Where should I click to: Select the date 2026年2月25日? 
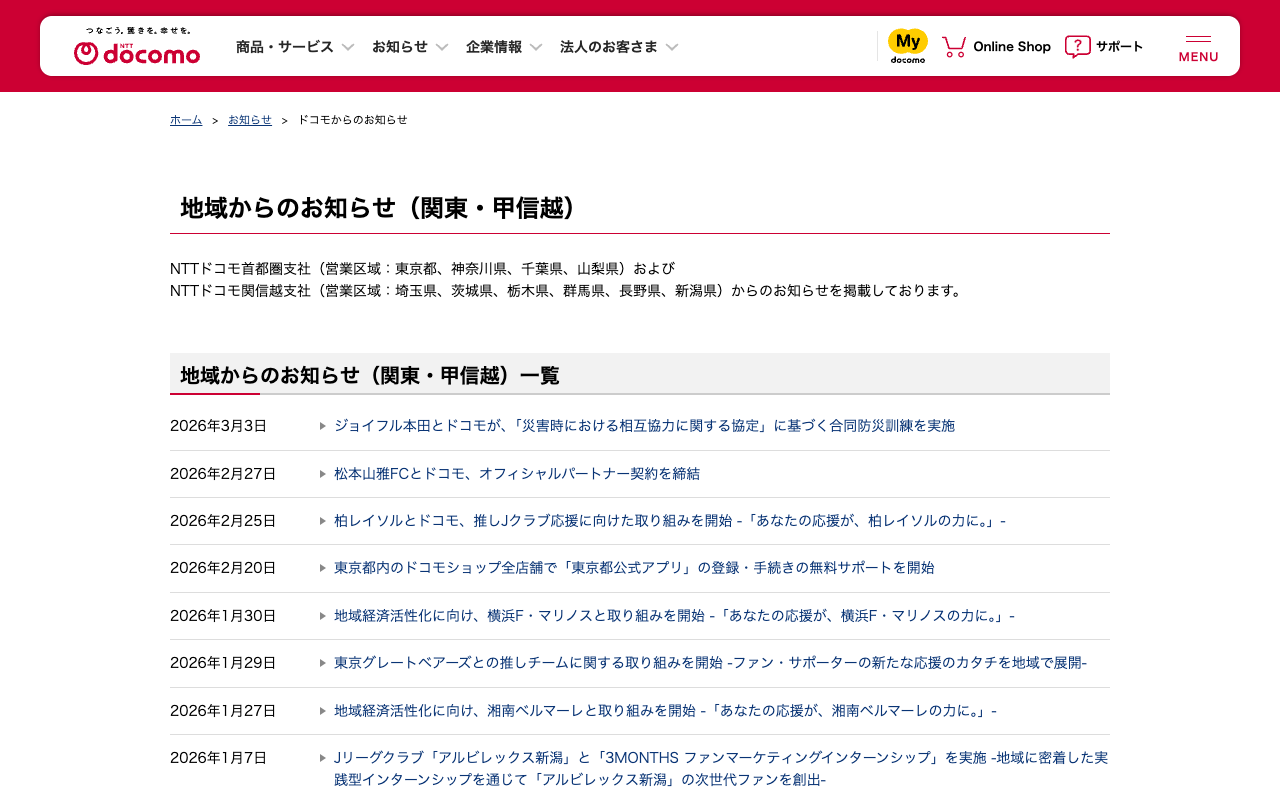(223, 521)
